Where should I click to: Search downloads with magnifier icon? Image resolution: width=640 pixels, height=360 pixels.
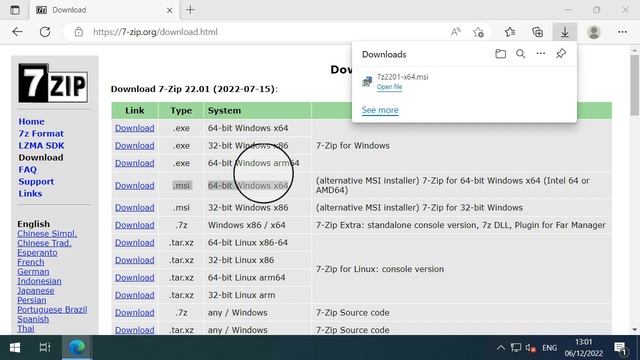[520, 54]
